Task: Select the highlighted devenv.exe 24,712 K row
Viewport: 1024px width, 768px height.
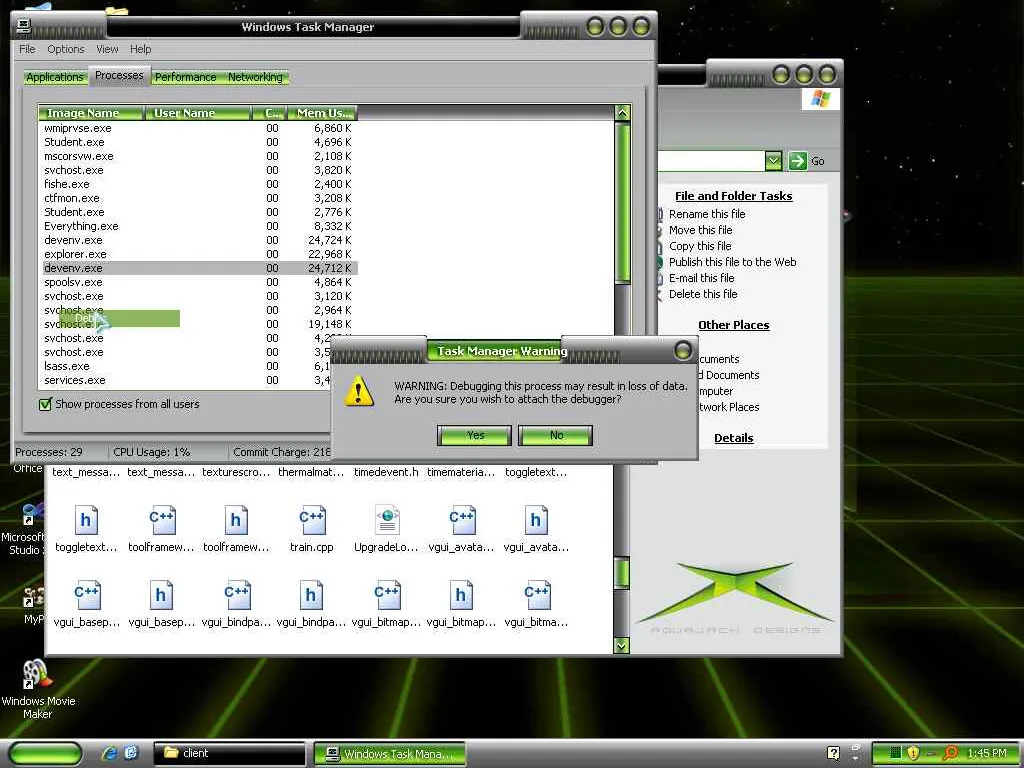Action: pos(198,268)
